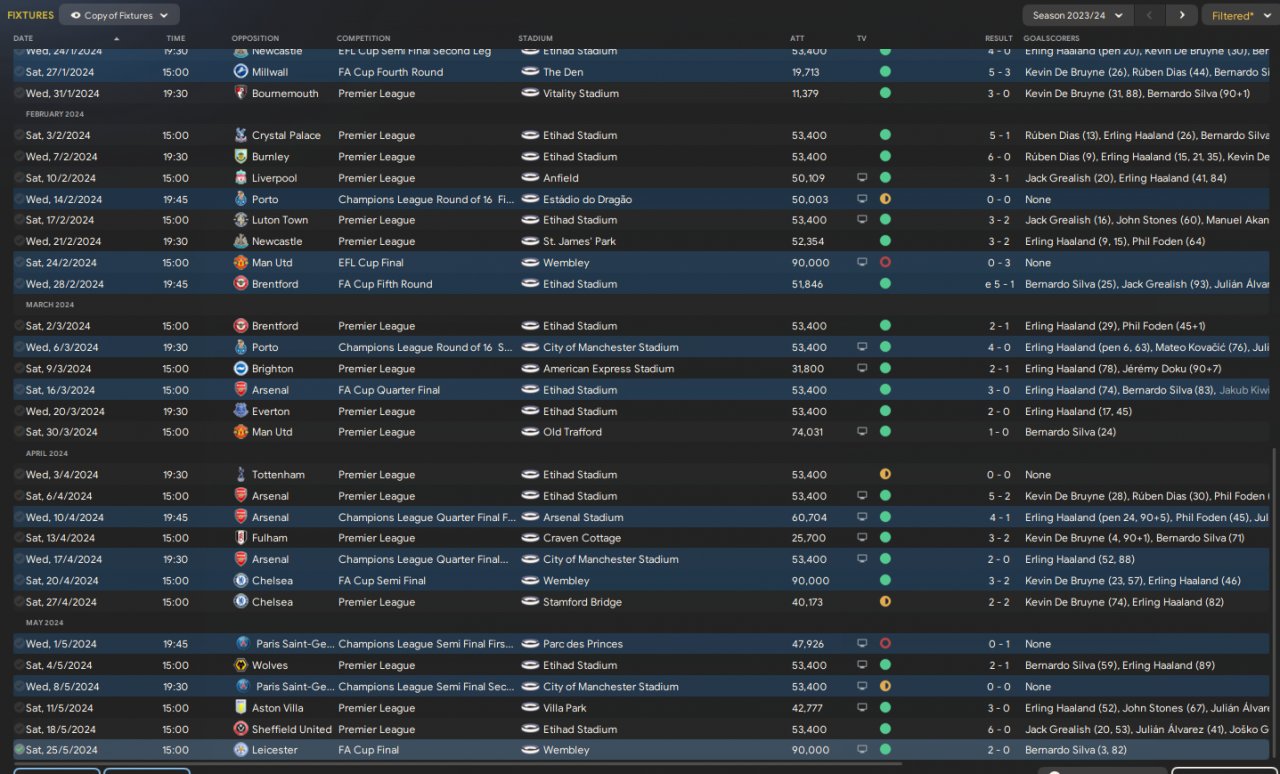The image size is (1280, 774).
Task: Click the stadium icon beside Villa Park
Action: [530, 708]
